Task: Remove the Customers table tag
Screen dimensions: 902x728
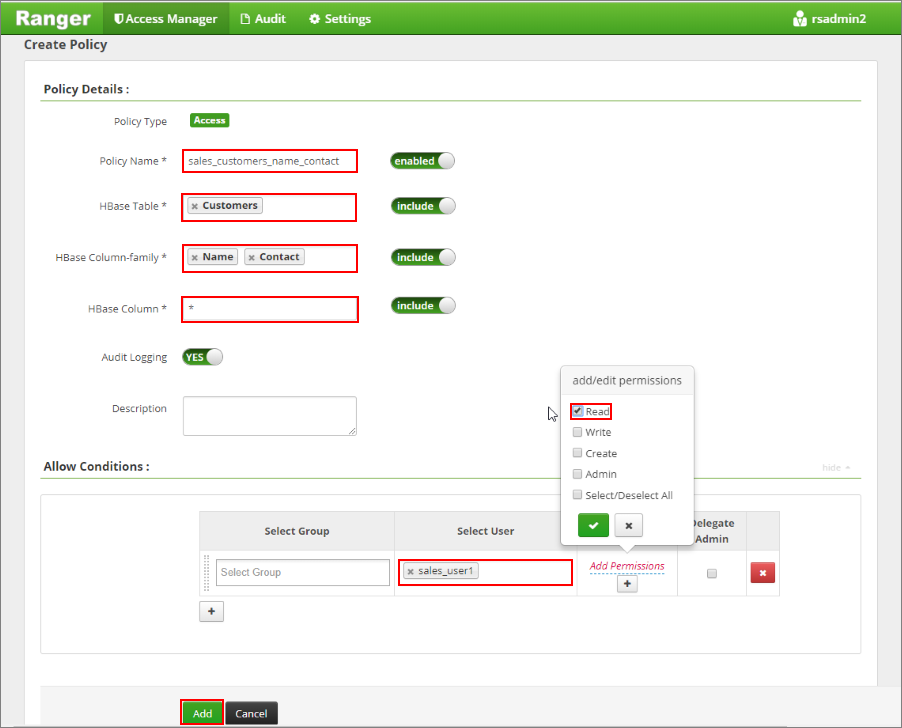Action: 194,206
